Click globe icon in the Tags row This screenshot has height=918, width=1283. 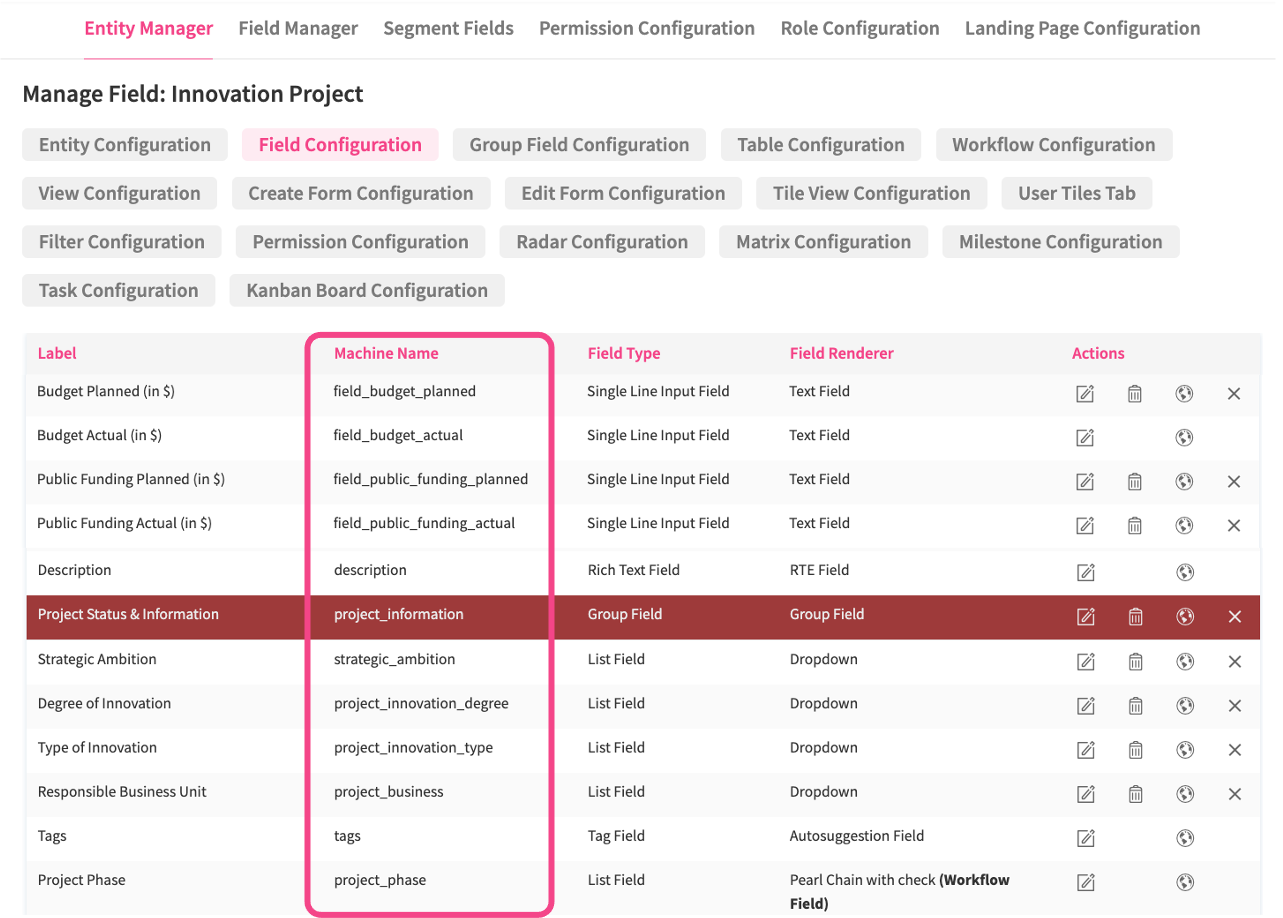(x=1185, y=838)
